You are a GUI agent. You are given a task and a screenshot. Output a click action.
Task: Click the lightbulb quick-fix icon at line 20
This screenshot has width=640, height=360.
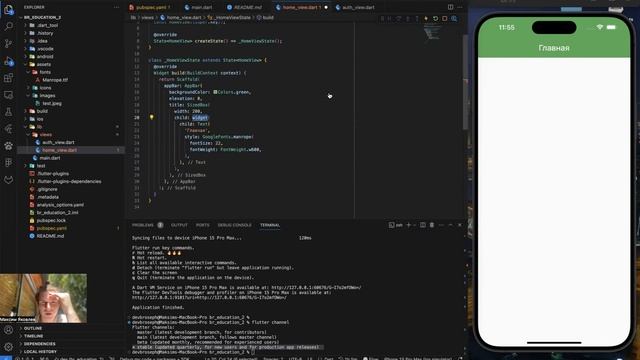tap(151, 117)
